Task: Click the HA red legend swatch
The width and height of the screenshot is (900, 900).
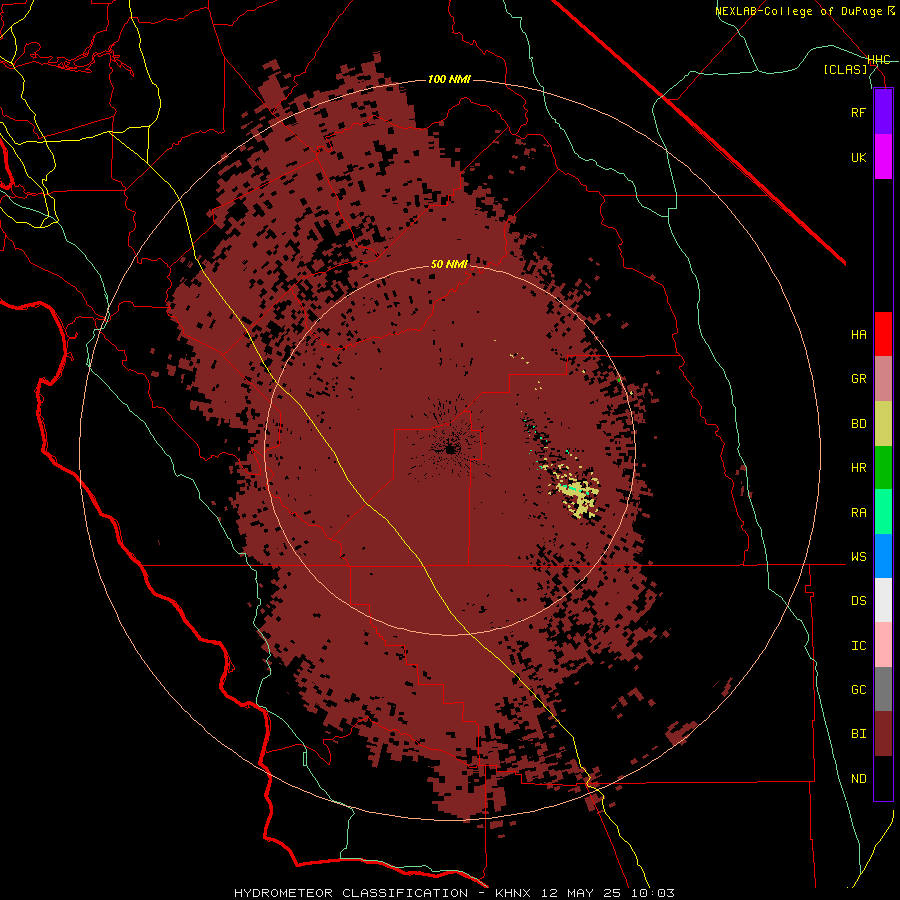Action: 883,334
